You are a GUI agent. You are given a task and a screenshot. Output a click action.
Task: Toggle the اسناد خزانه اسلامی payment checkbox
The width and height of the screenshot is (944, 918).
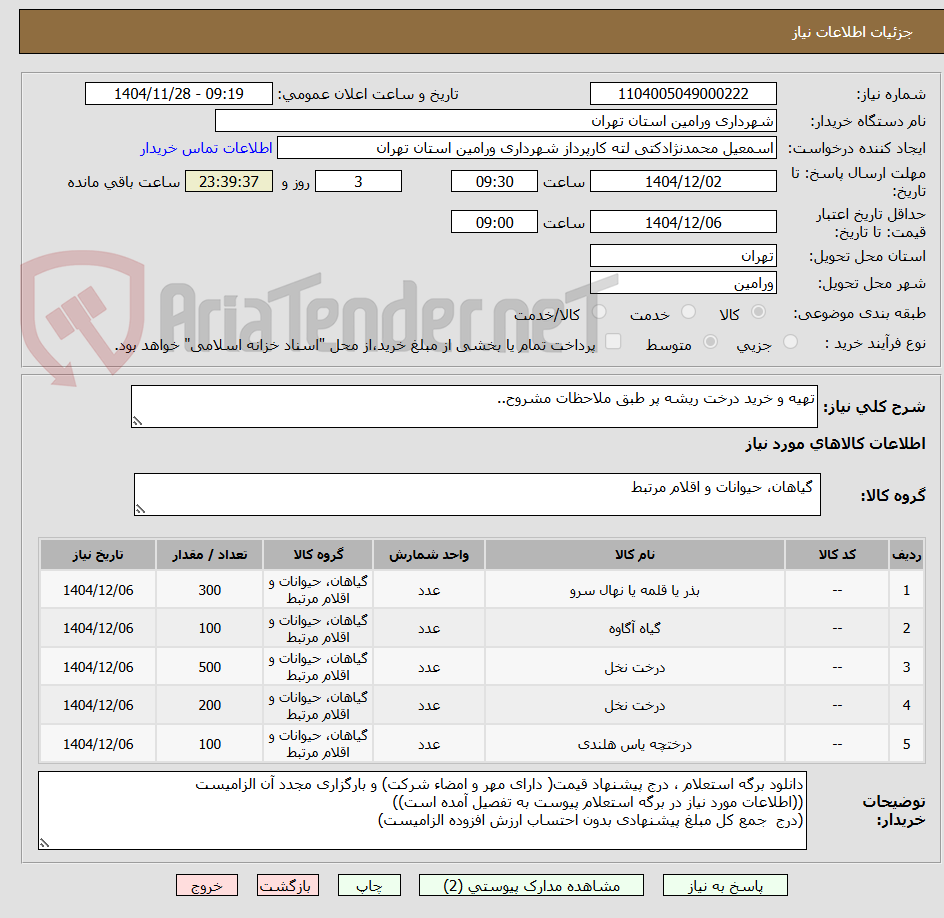(x=613, y=341)
